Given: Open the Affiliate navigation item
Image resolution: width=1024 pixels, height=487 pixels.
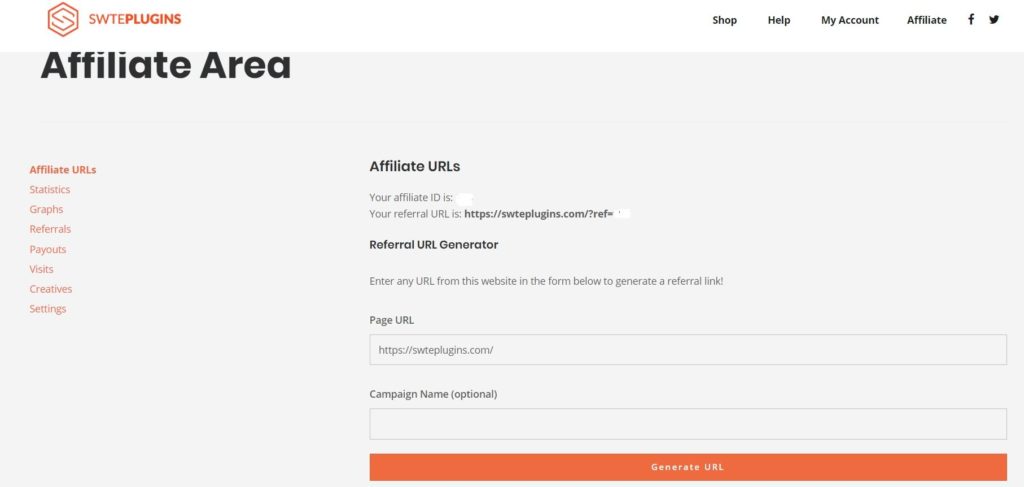Looking at the screenshot, I should click(x=926, y=20).
